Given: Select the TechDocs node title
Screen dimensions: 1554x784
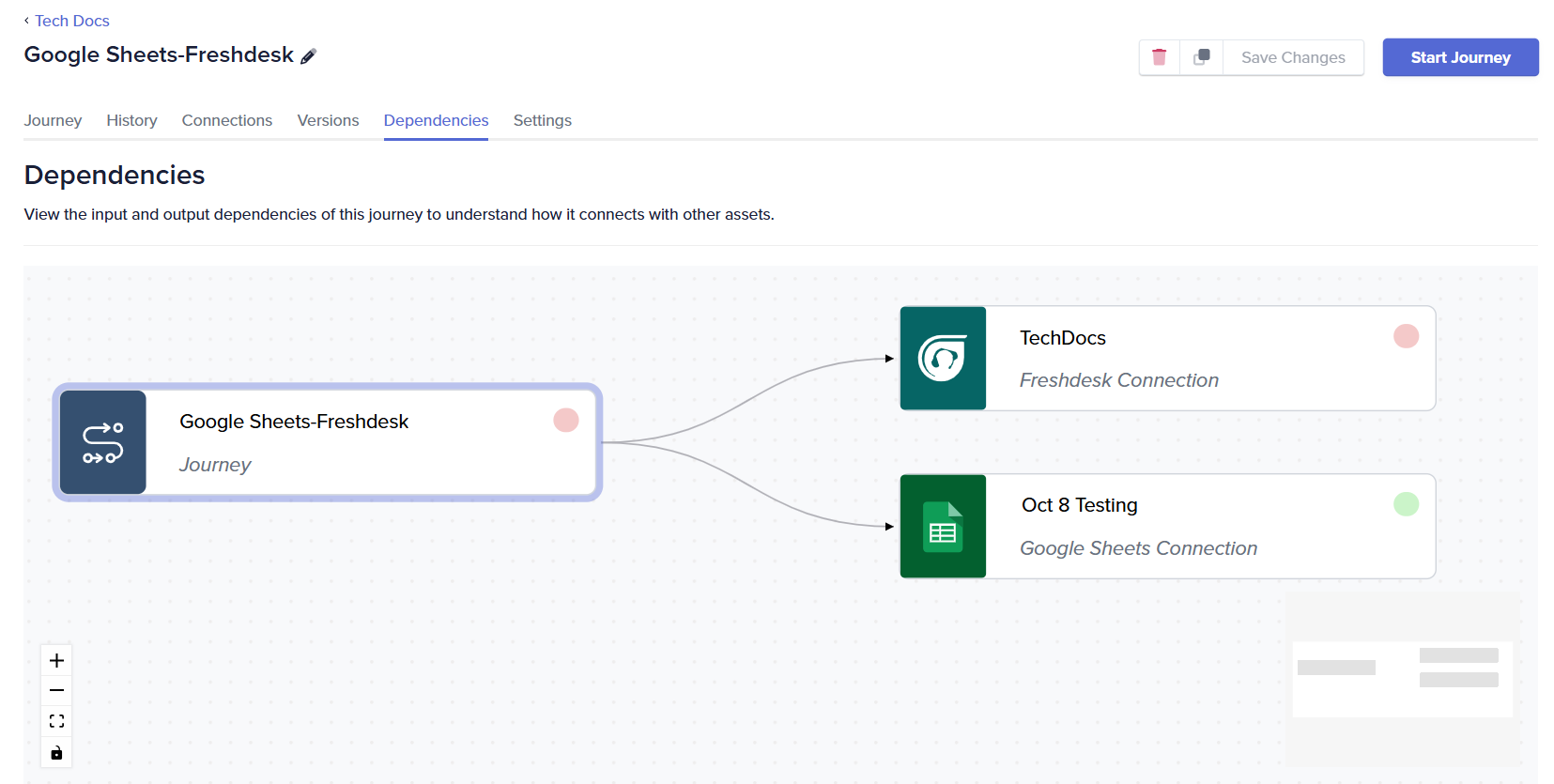Looking at the screenshot, I should click(1063, 338).
